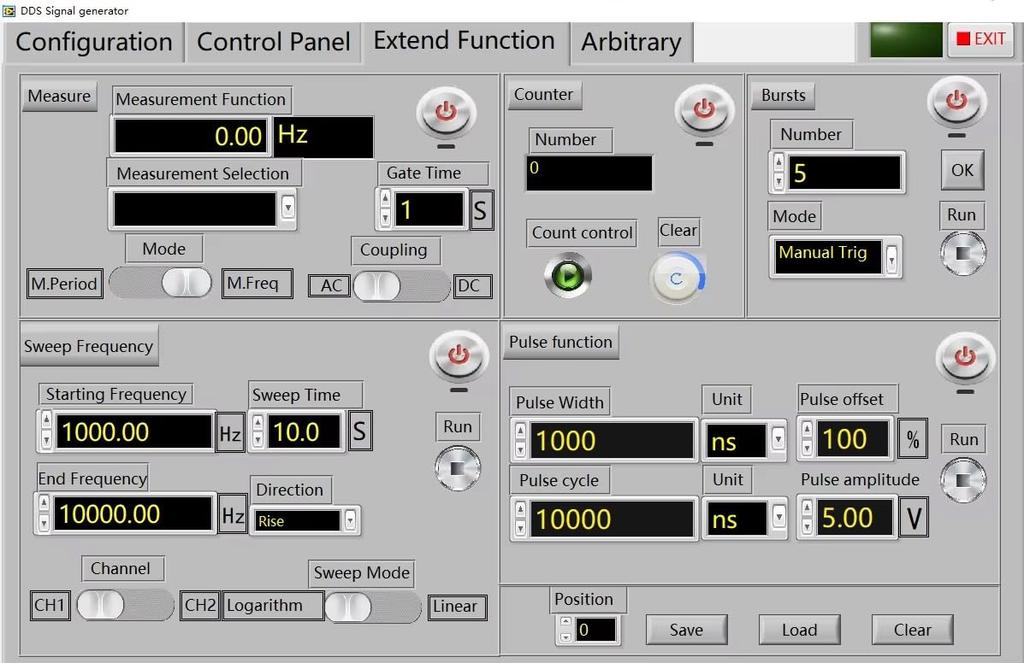
Task: Open the Control Panel tab
Action: point(273,42)
